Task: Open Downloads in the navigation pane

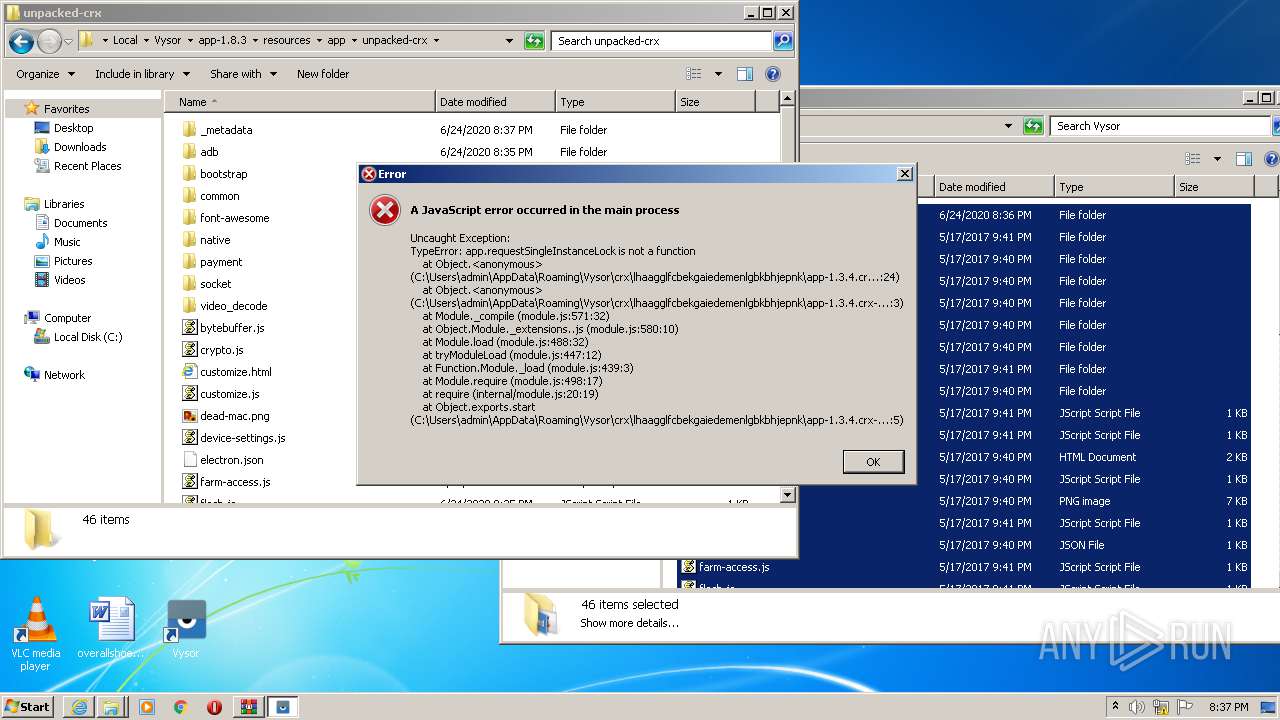Action: (x=80, y=147)
